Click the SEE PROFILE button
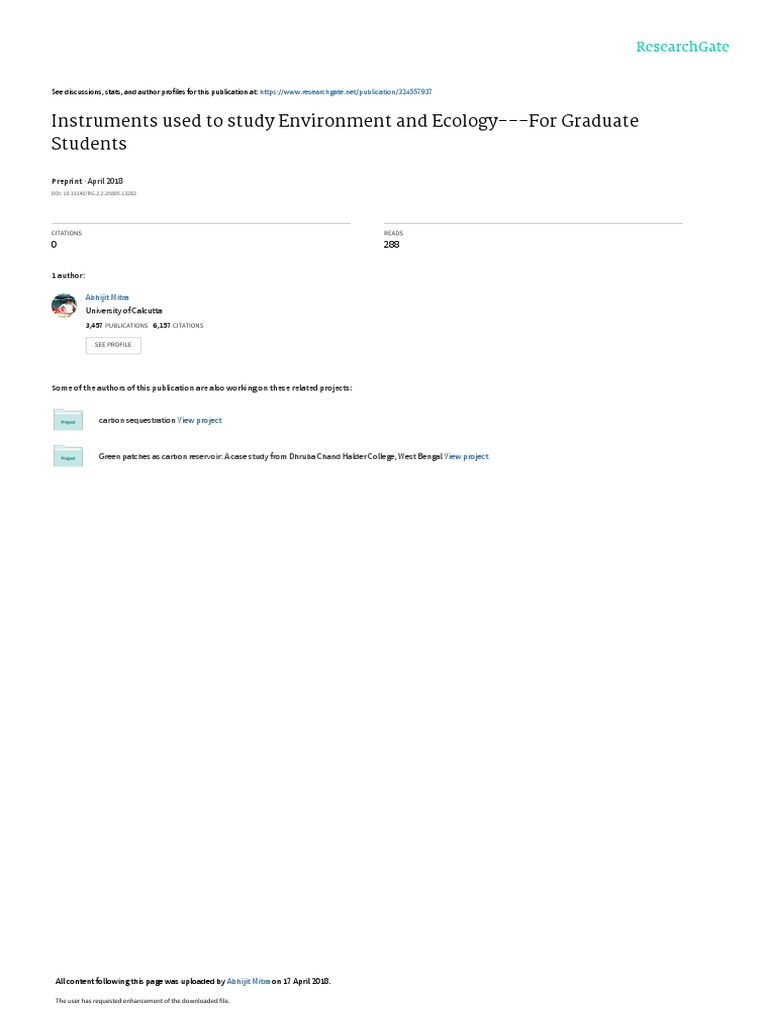768x1024 pixels. tap(113, 345)
